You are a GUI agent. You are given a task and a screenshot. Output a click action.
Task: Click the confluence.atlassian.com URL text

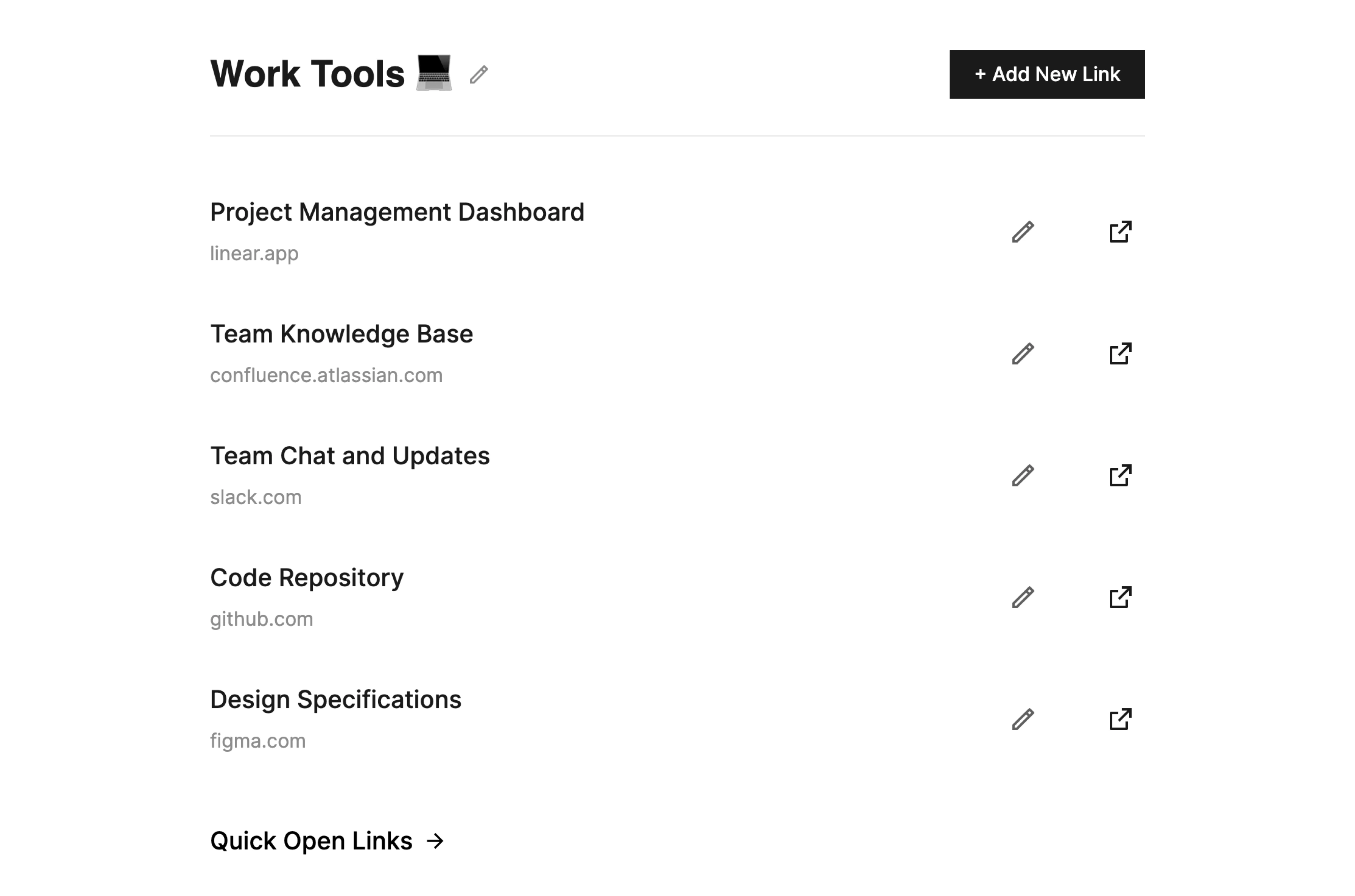(x=326, y=375)
